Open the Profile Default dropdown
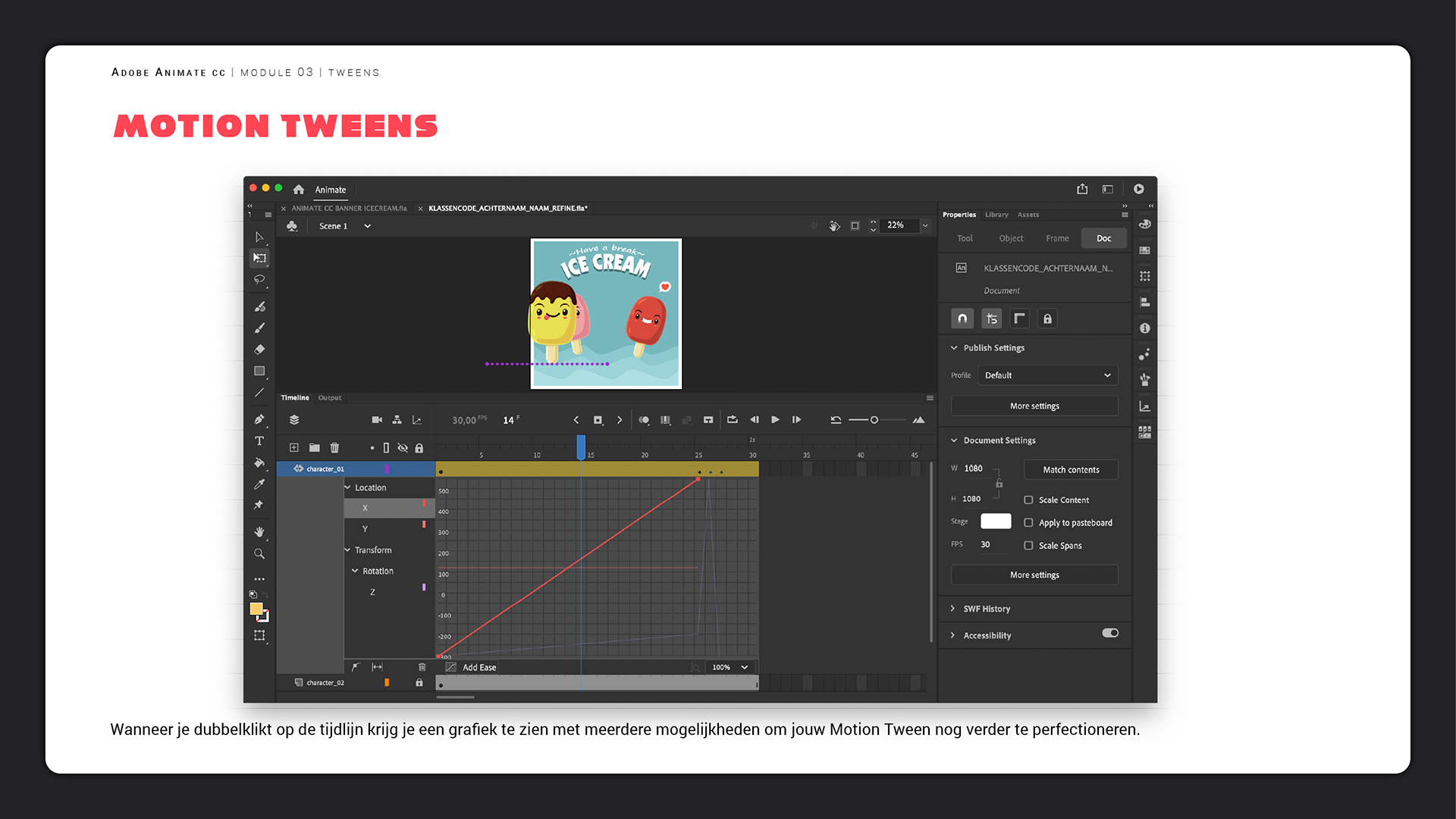1456x819 pixels. coord(1046,375)
